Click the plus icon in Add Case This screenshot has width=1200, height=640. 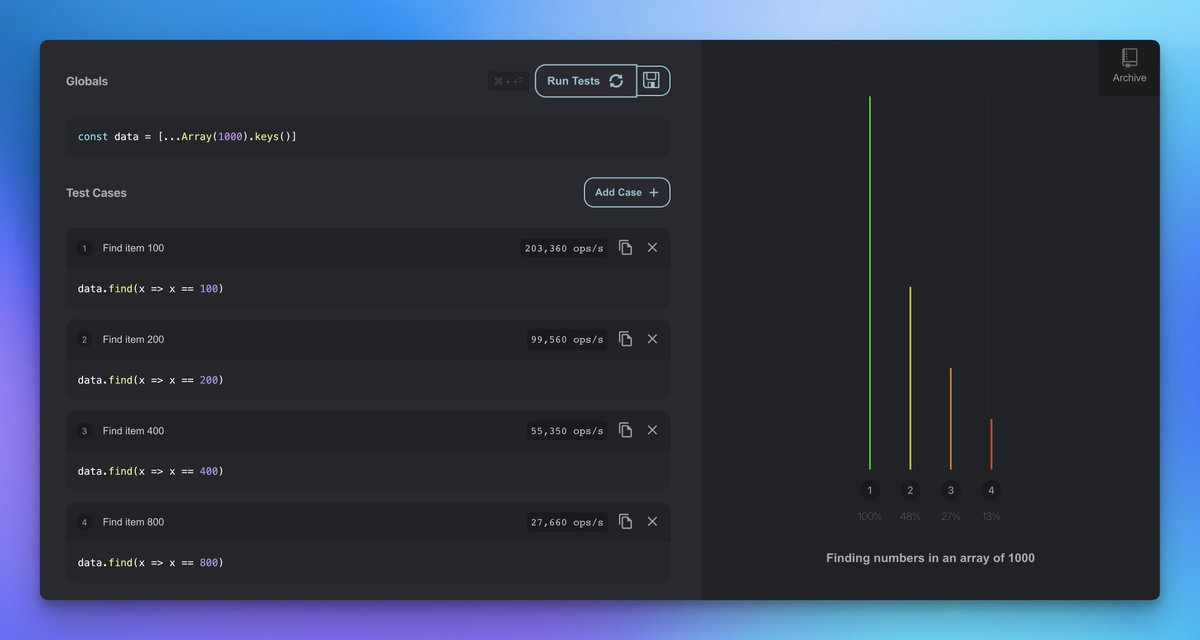[654, 192]
